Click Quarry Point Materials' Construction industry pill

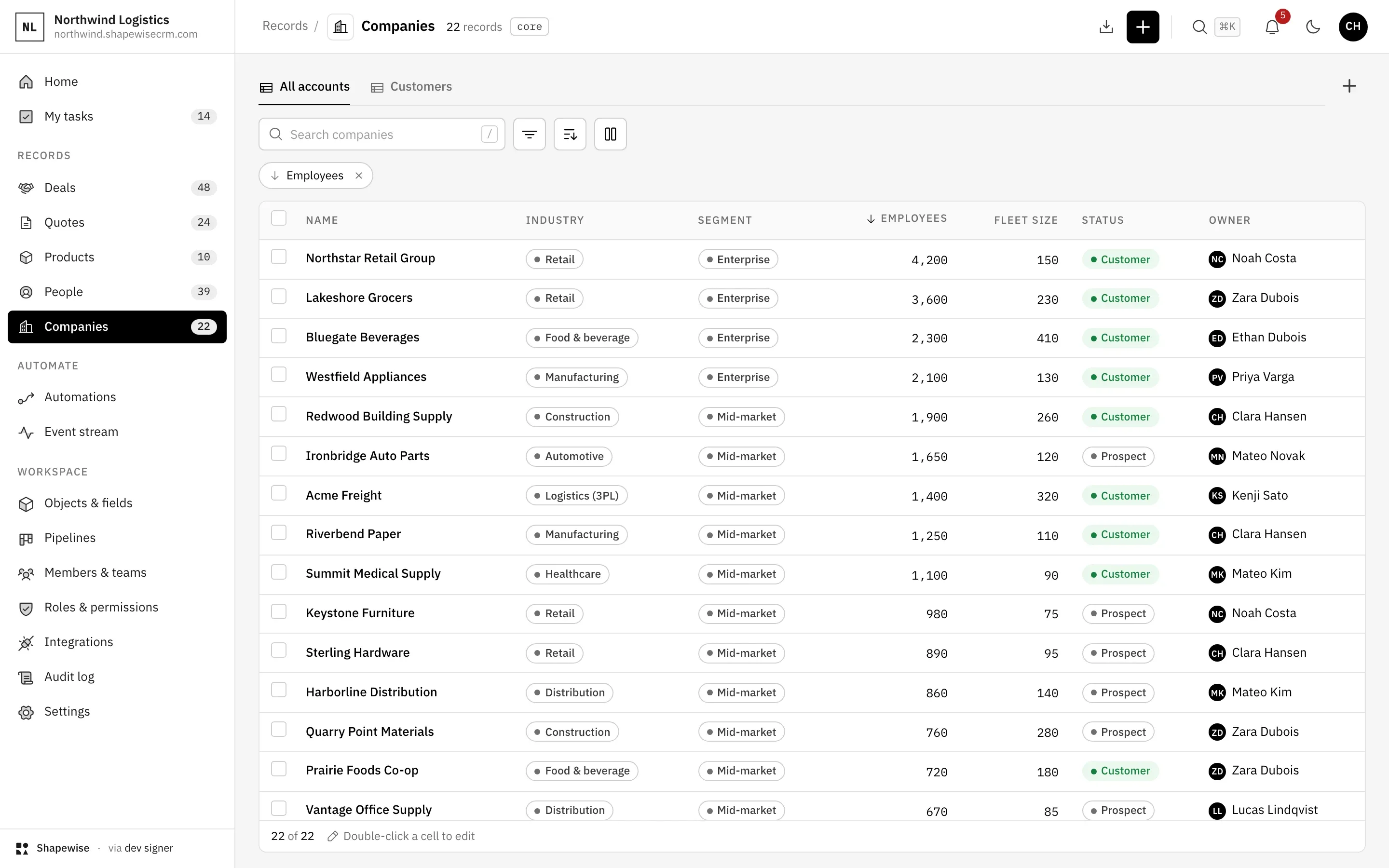[572, 732]
